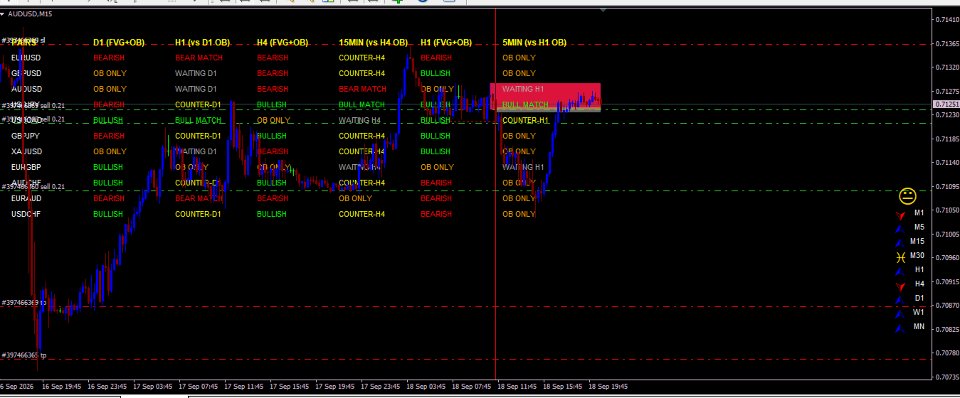Click WAITING D1 in the GBPUSD row
This screenshot has height=398, width=960.
(196, 73)
